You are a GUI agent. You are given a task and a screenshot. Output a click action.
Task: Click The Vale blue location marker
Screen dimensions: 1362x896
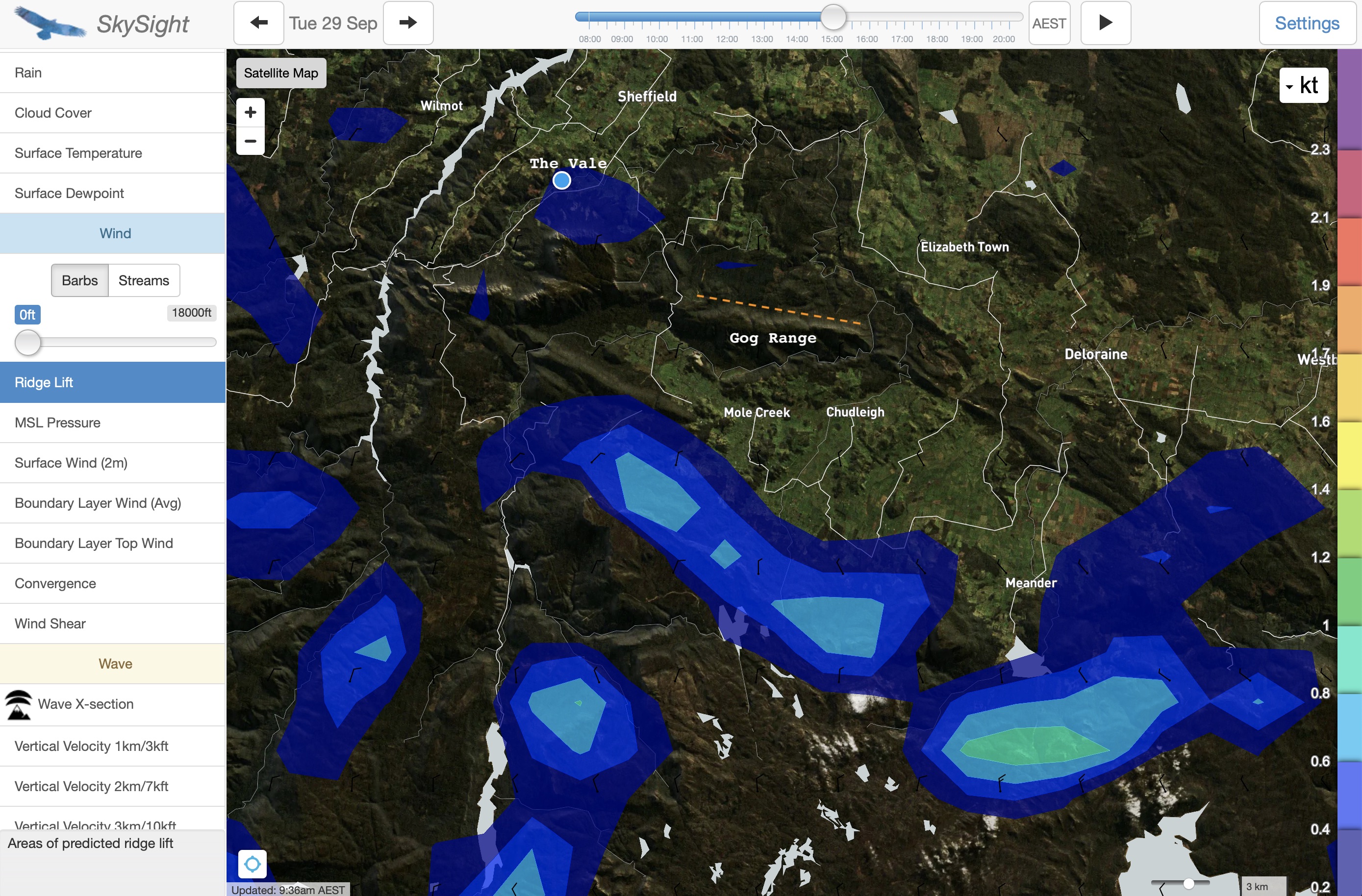[561, 181]
